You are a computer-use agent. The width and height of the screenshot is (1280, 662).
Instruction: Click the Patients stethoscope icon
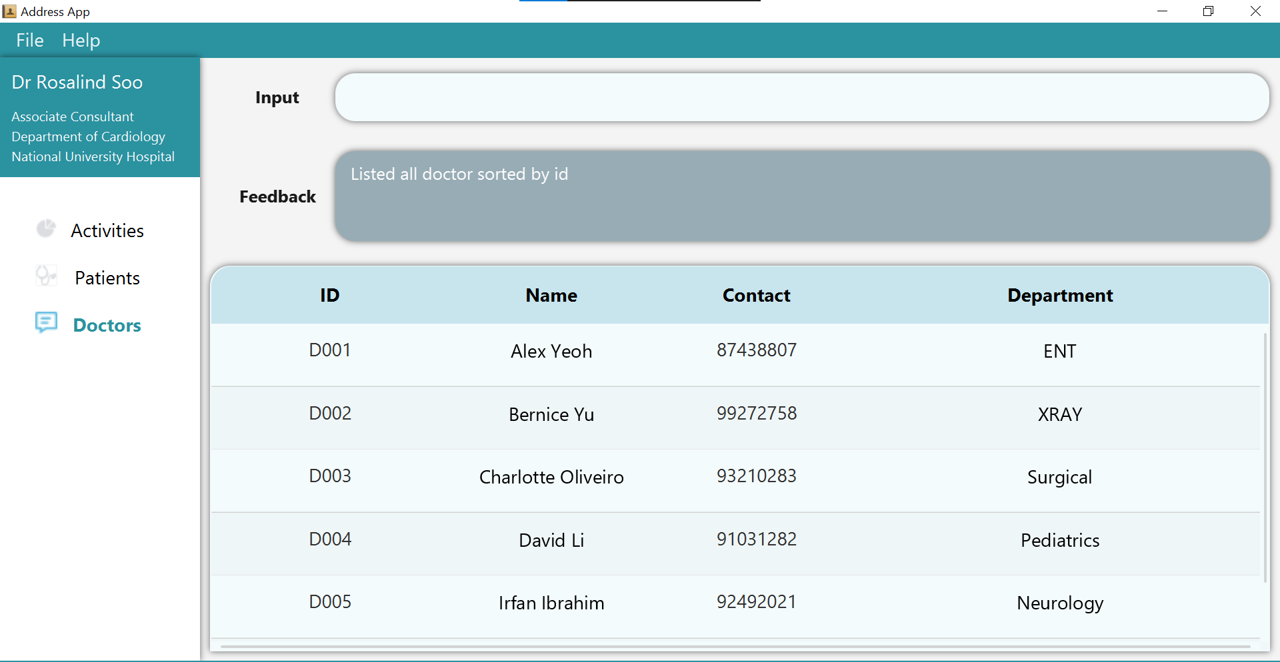(x=46, y=276)
